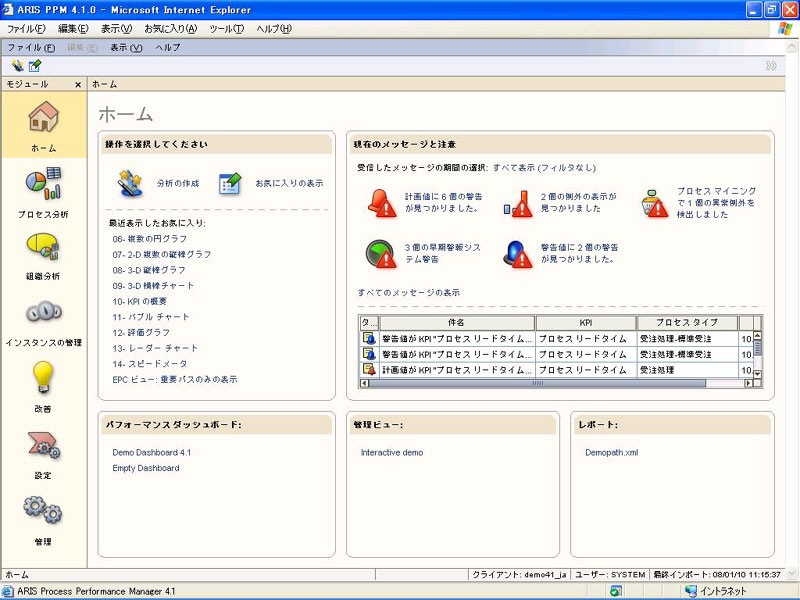Open favorite 08- 3-D 縦棒グラフ
Screen dimensions: 800x600
pyautogui.click(x=148, y=270)
